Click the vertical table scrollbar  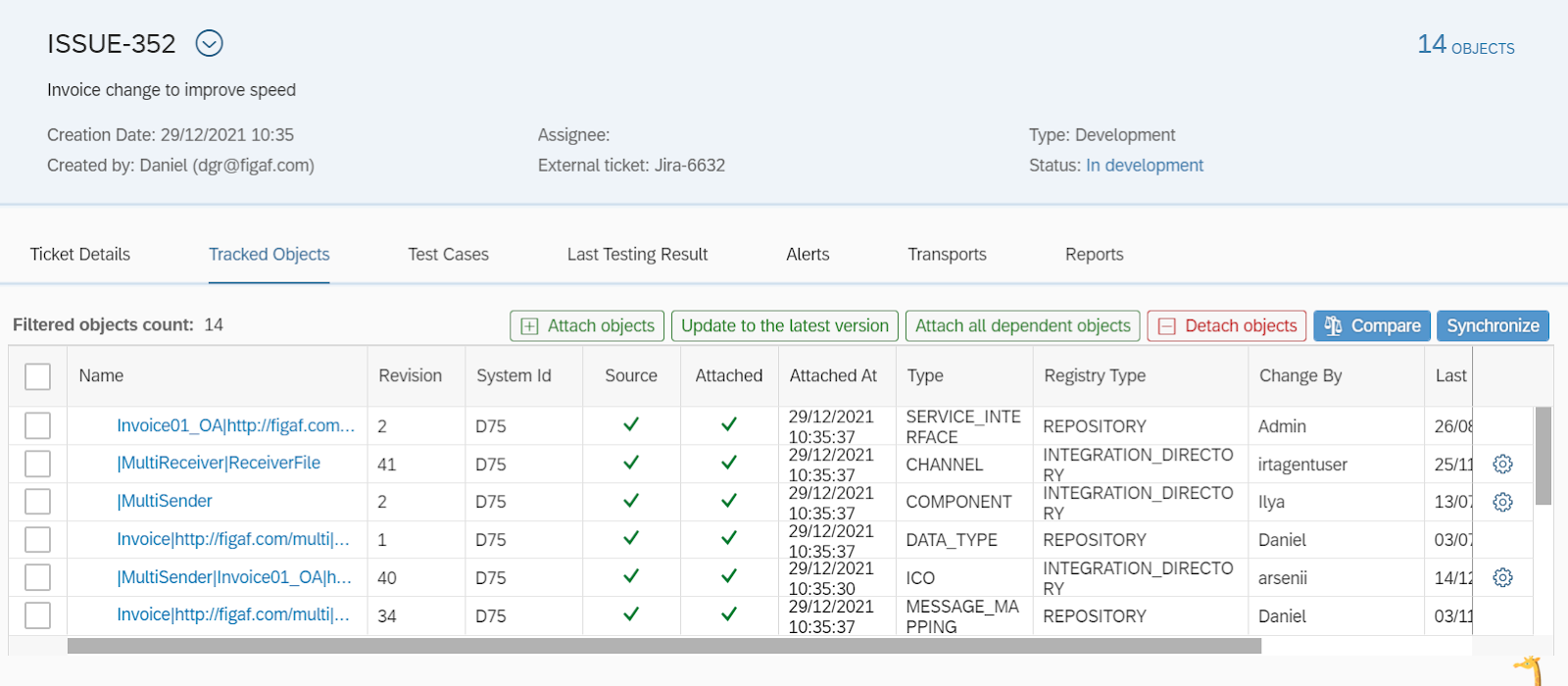coord(1543,456)
